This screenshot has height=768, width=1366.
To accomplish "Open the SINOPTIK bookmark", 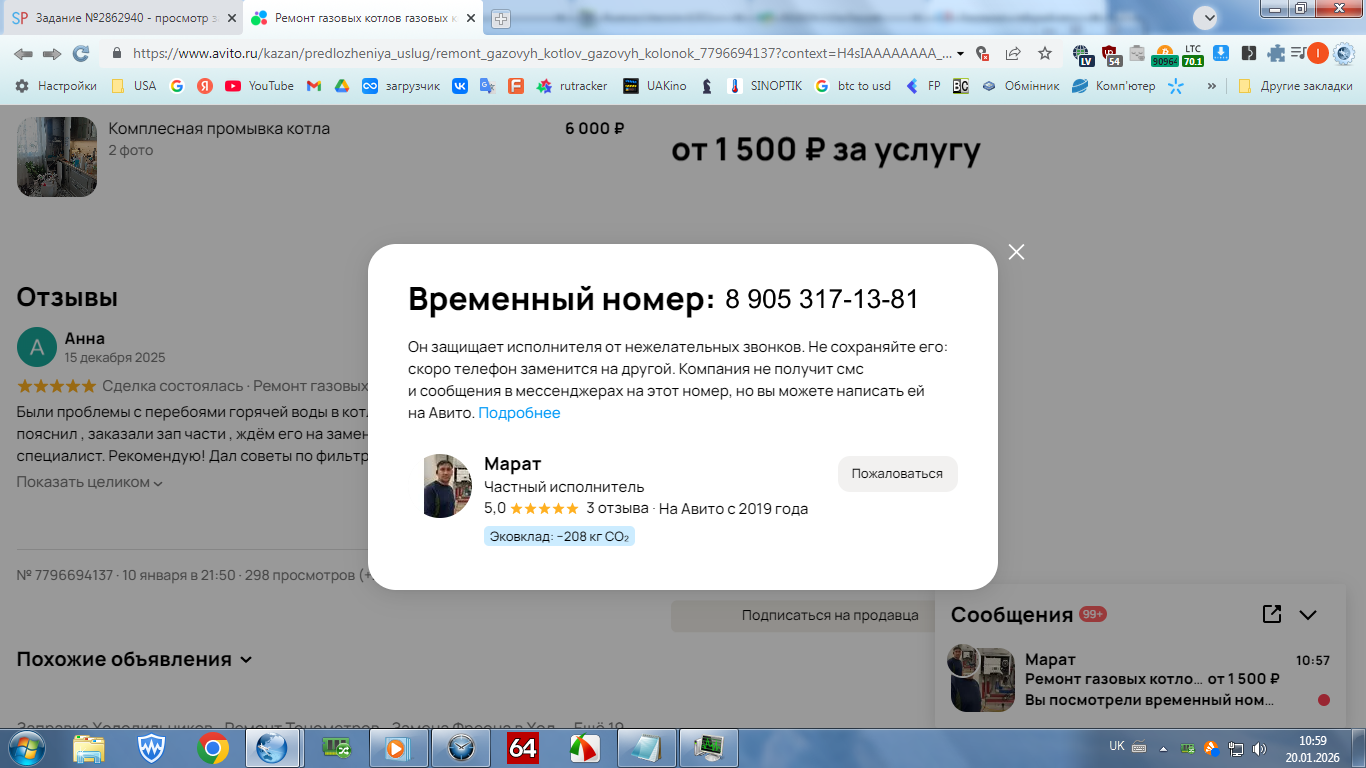I will point(765,86).
